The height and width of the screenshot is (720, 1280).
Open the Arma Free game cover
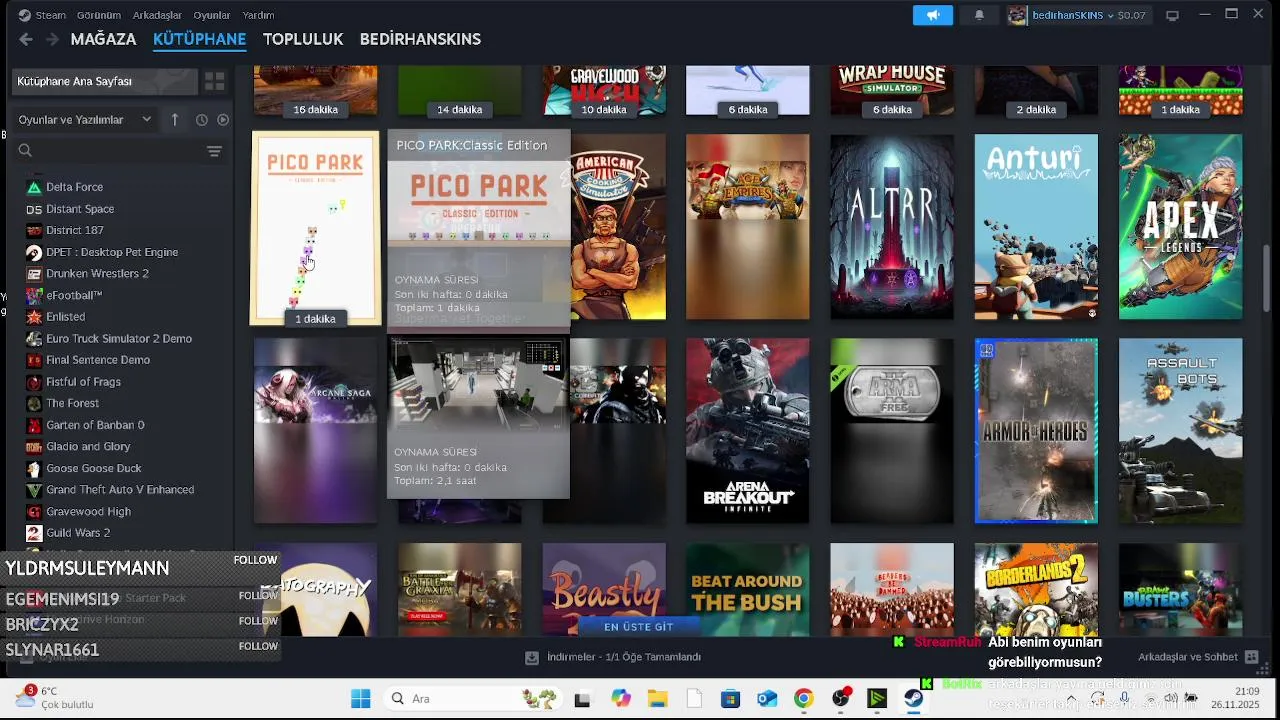click(892, 431)
